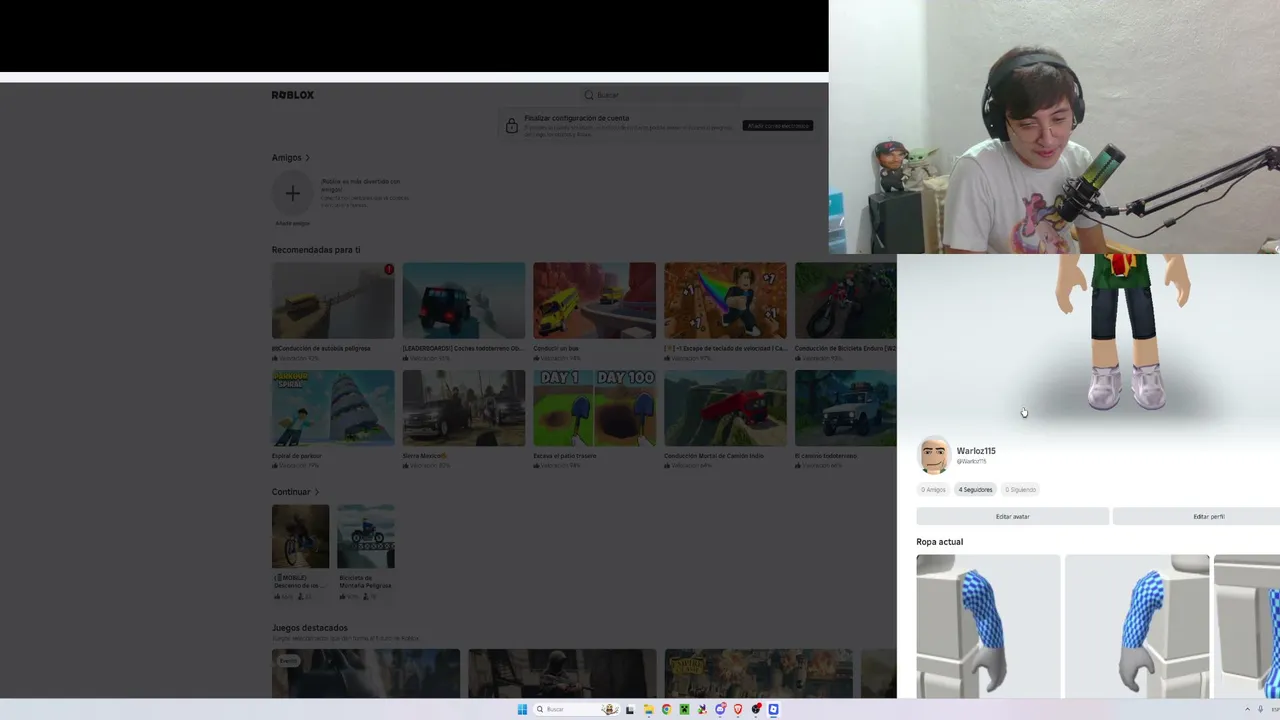Click the Editar perfil button

tap(1197, 517)
